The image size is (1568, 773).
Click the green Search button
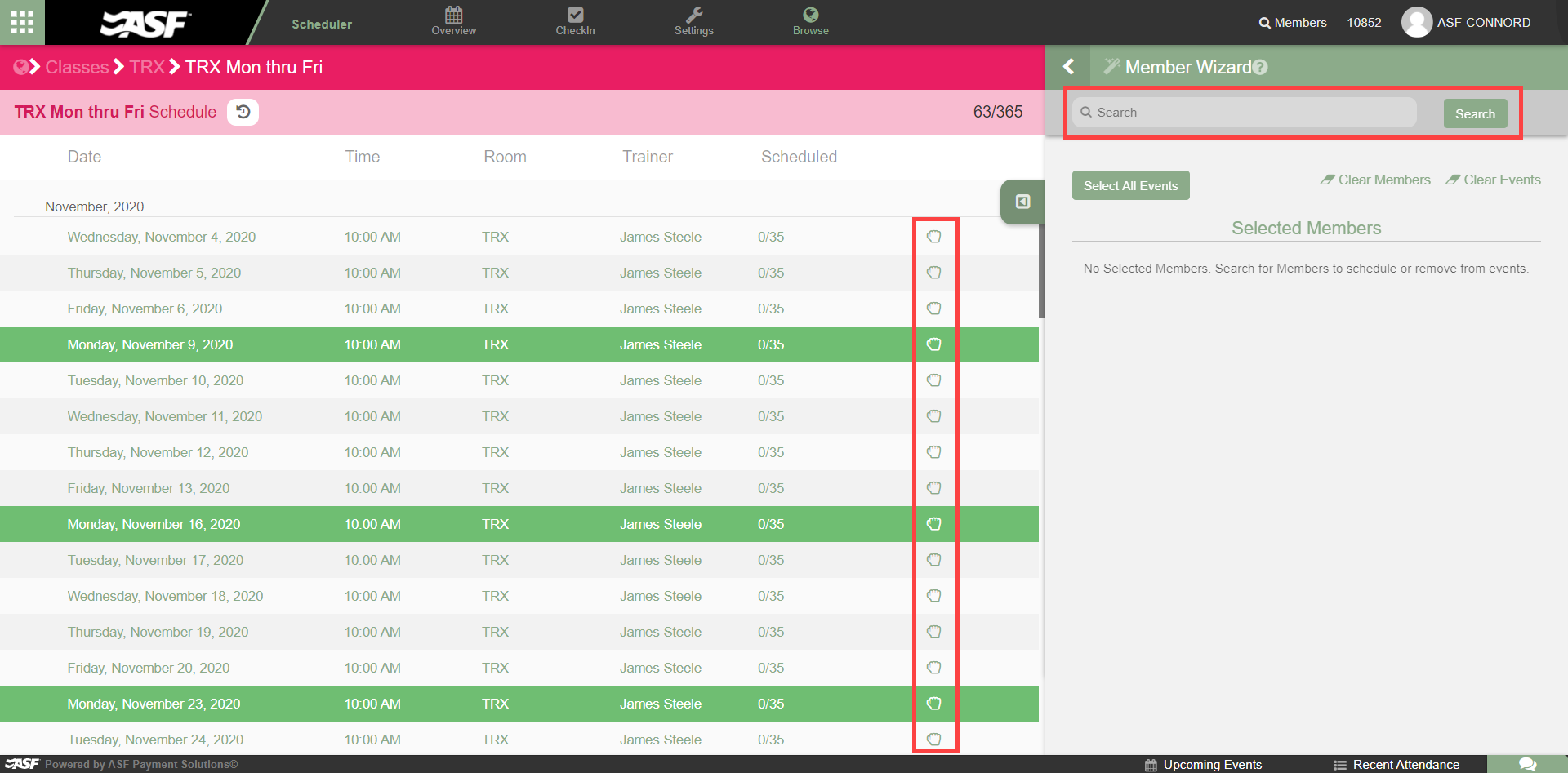click(x=1475, y=113)
